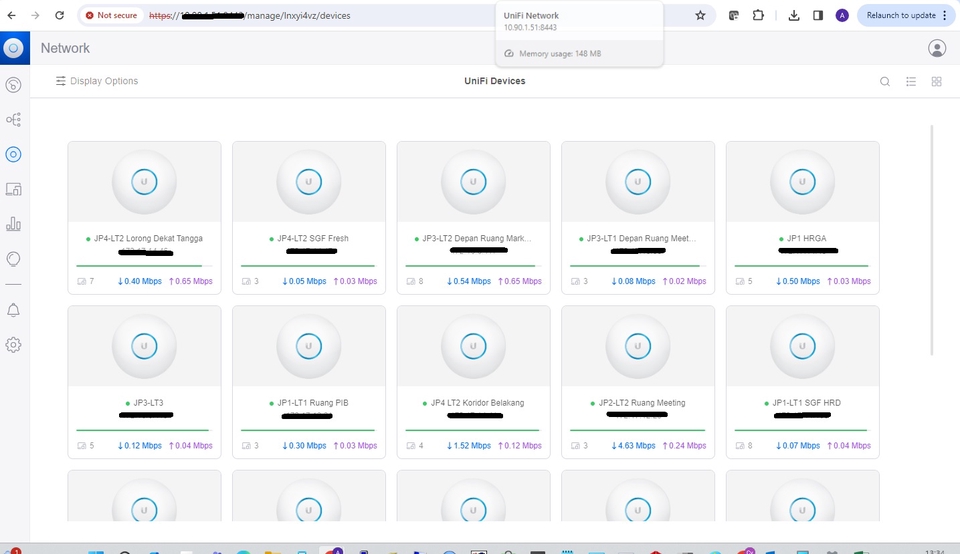Click the JP4-LT2 SGF Fresh usage bar
The image size is (960, 554).
click(309, 266)
